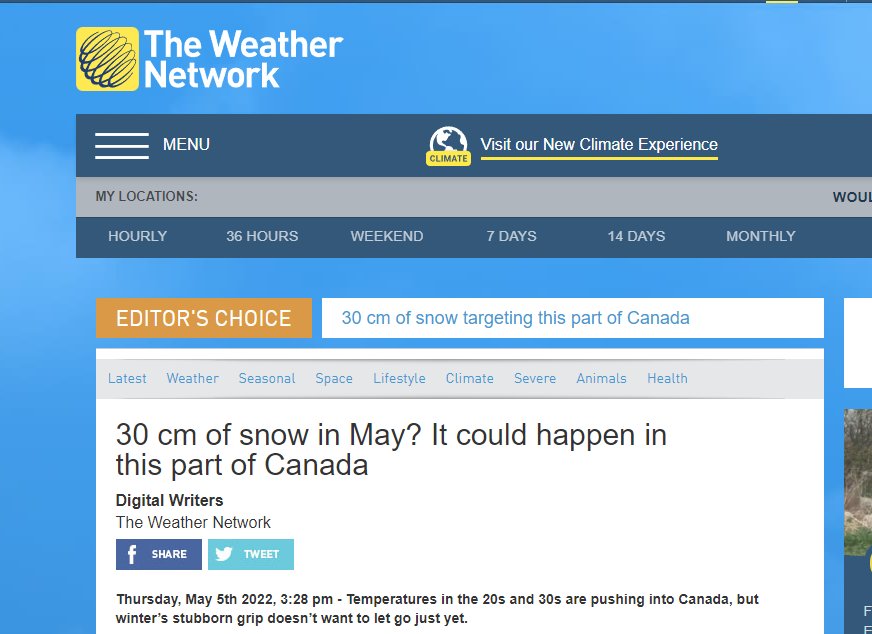Go to Latest news category
The image size is (872, 634).
coord(127,379)
